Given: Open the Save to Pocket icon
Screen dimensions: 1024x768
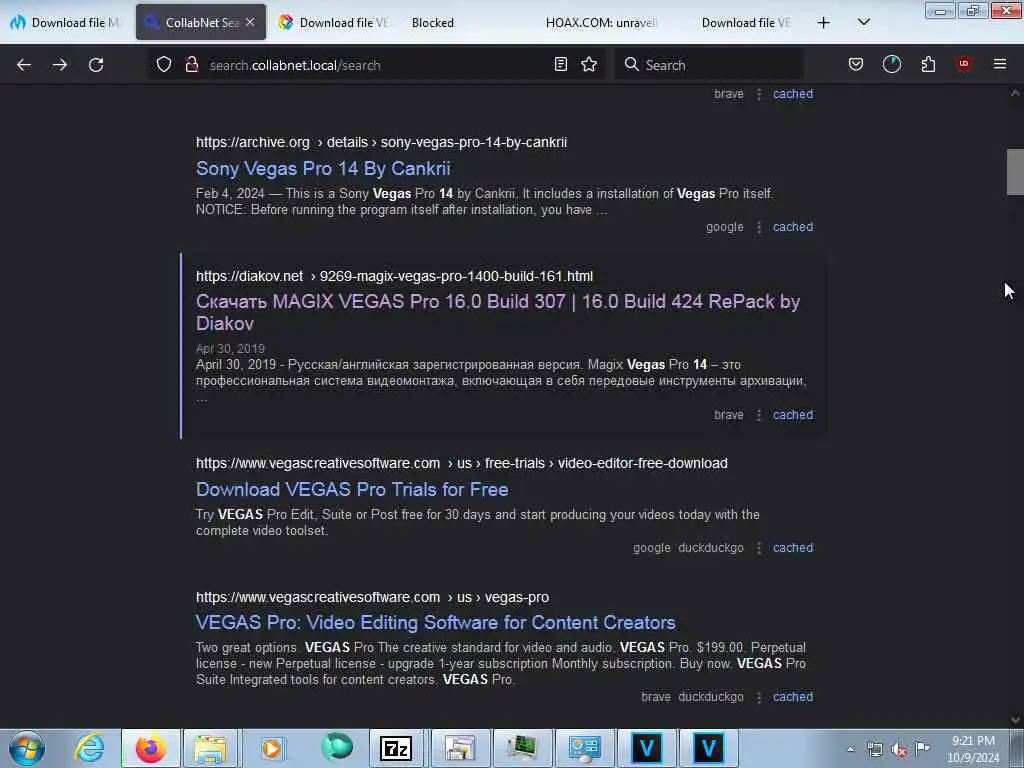Looking at the screenshot, I should (856, 64).
